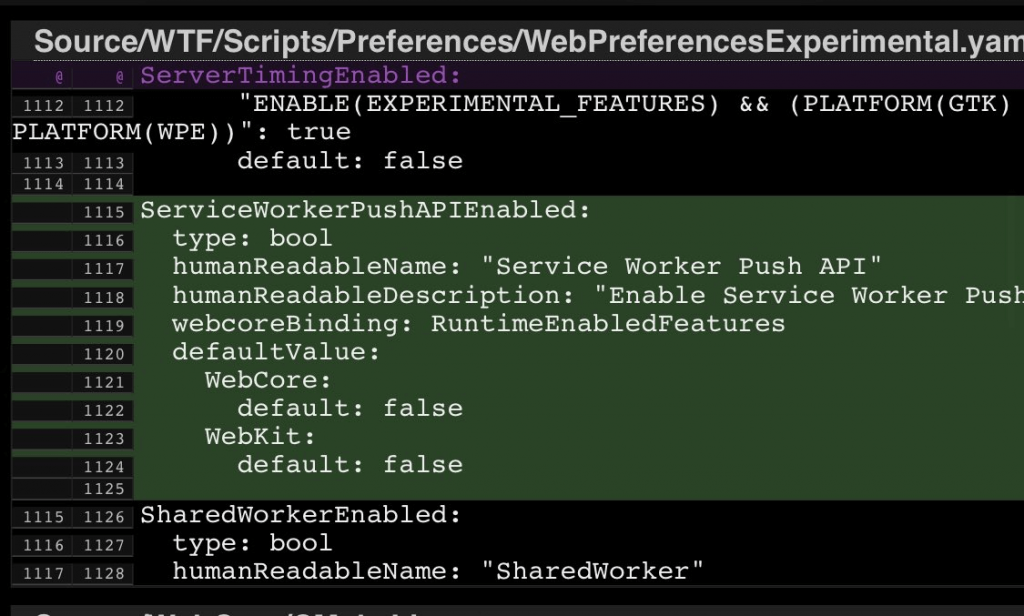Click new line number 1115 of added block

pos(103,212)
